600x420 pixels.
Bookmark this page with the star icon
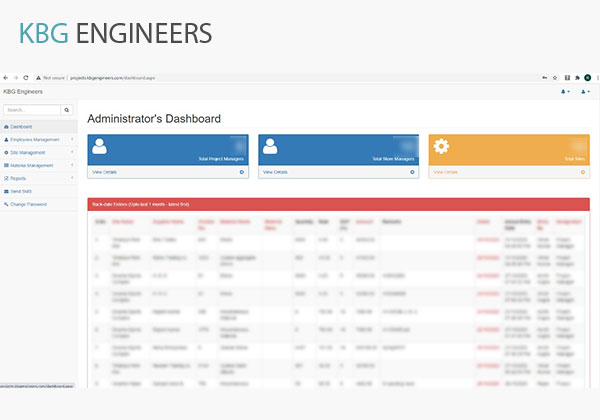click(555, 78)
